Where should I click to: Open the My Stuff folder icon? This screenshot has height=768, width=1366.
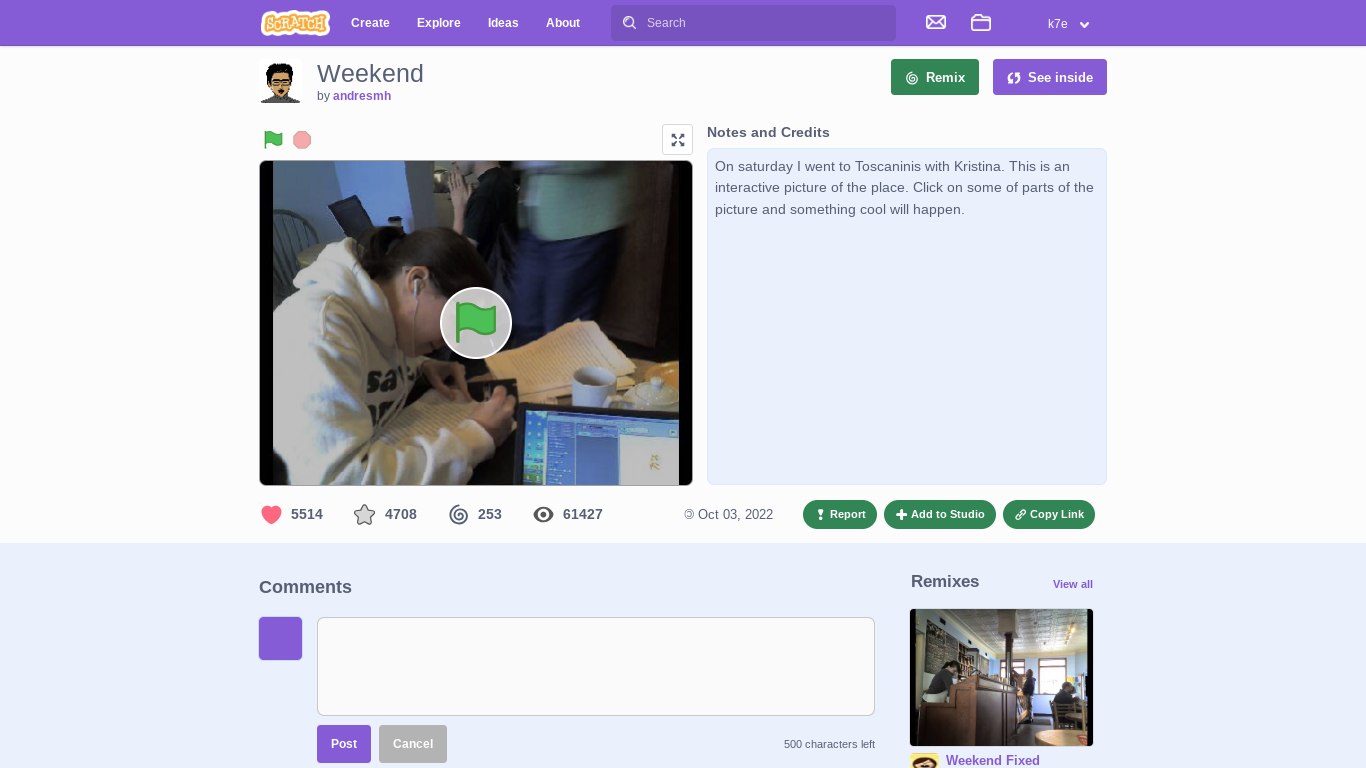981,22
